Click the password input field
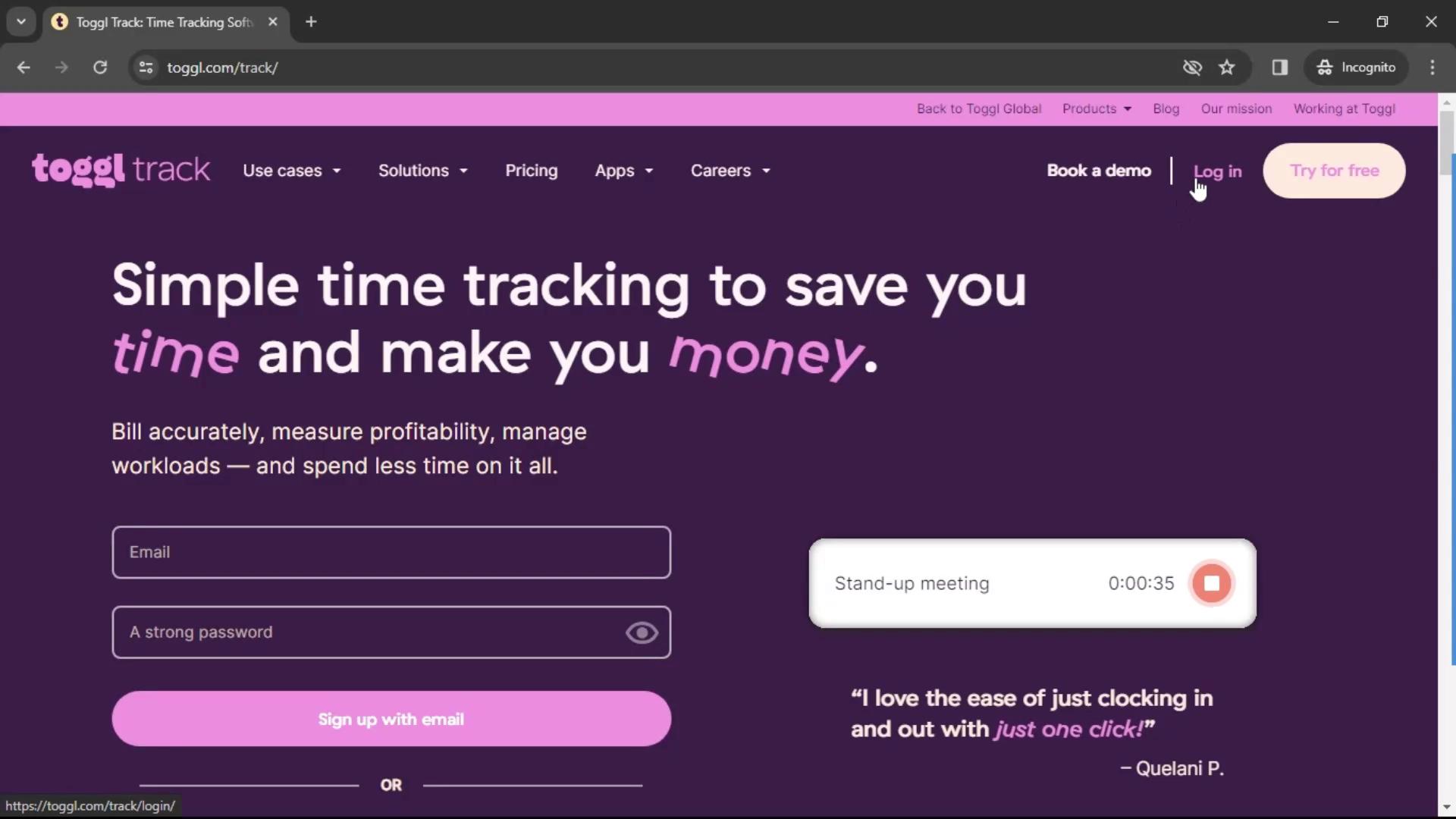 (391, 632)
